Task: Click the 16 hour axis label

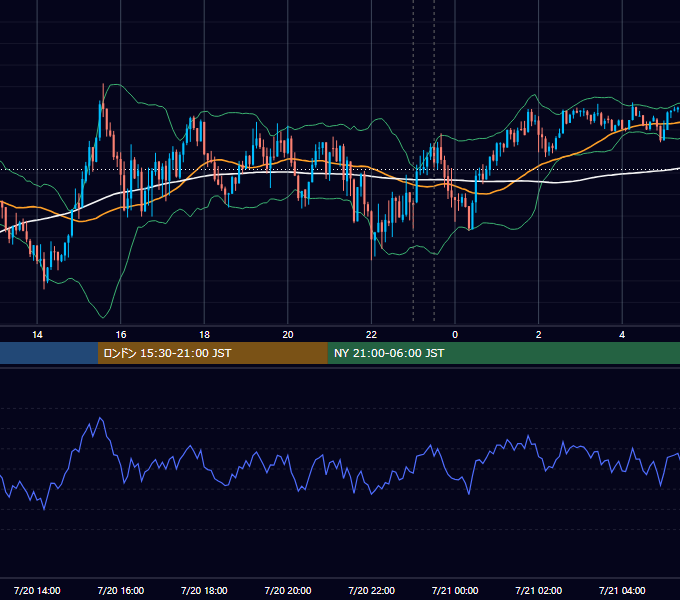Action: [x=121, y=335]
